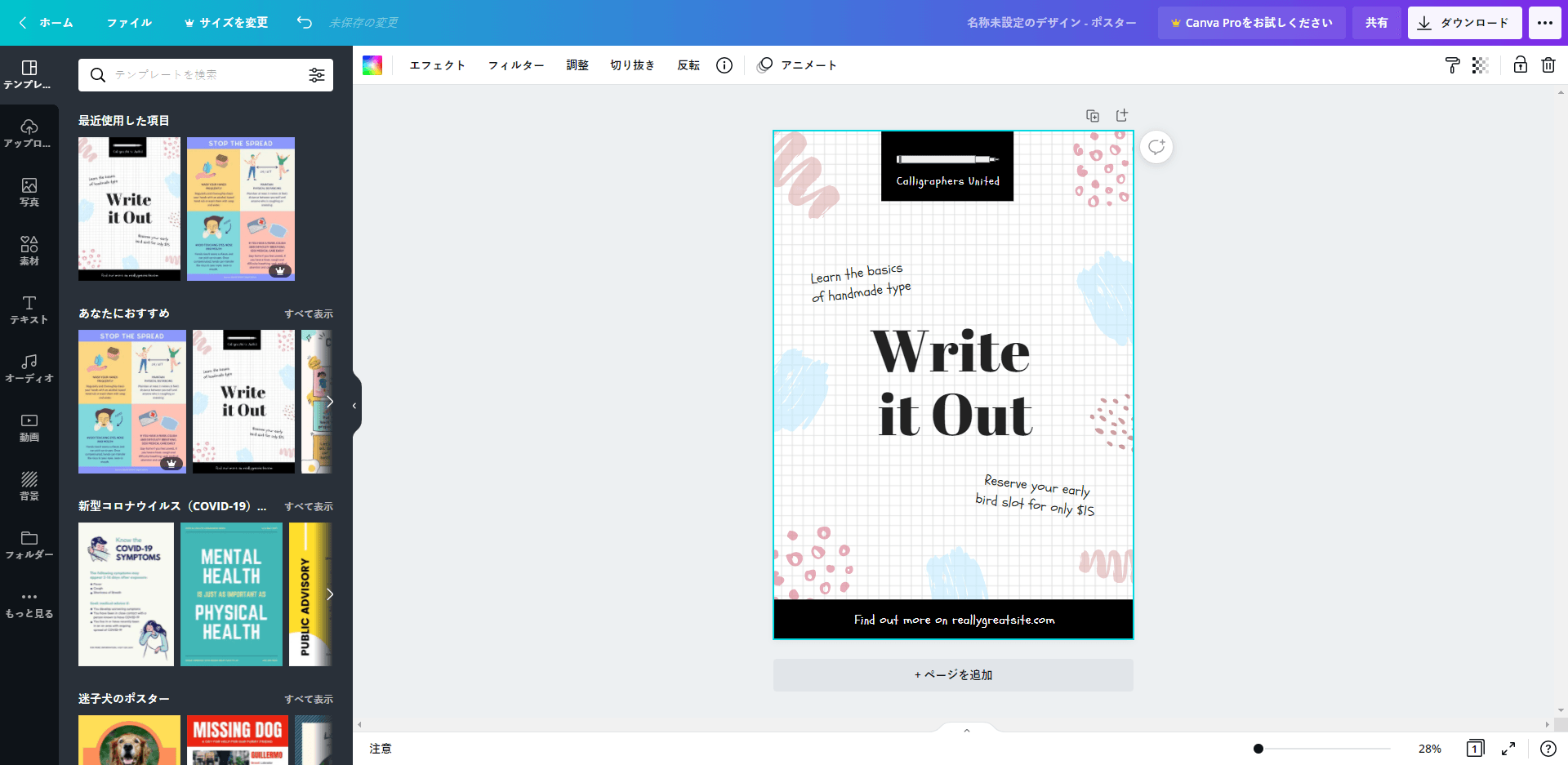Click the info icon beside 反転
Screen dimensions: 1568x765
724,65
